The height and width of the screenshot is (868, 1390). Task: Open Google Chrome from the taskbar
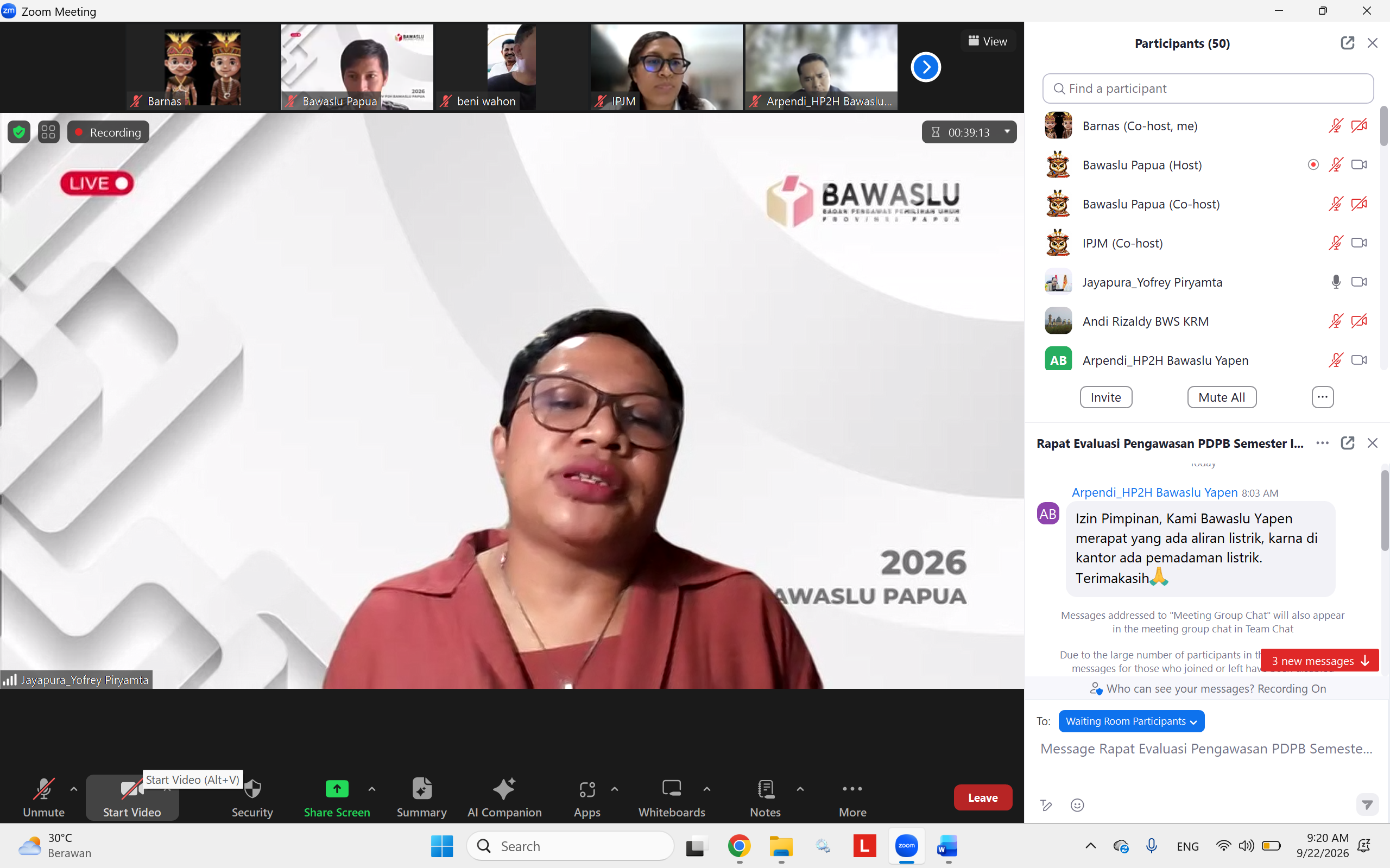pos(739,846)
